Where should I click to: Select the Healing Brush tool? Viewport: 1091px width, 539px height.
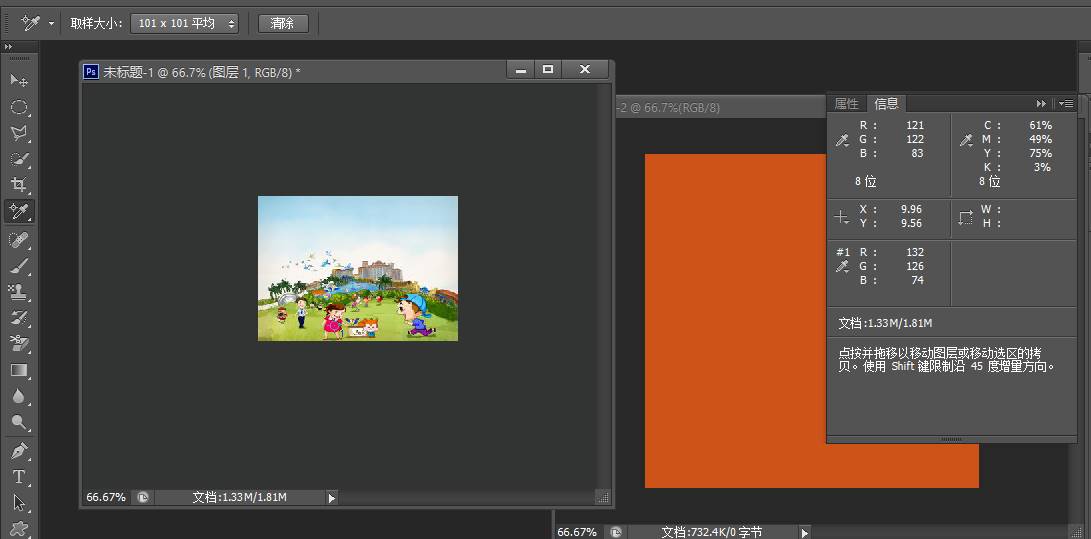pyautogui.click(x=19, y=240)
